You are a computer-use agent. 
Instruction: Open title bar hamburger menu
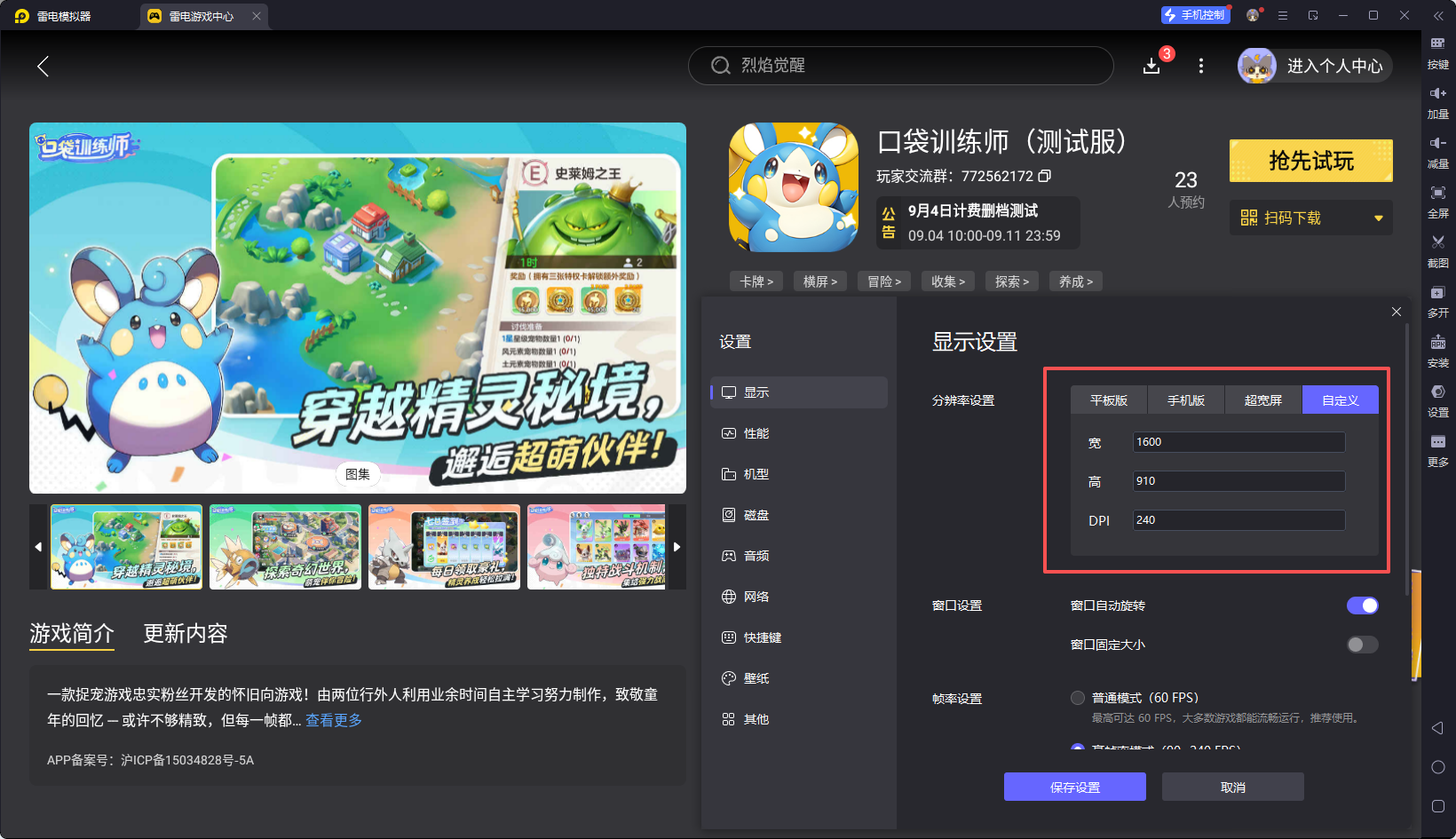pos(1283,15)
